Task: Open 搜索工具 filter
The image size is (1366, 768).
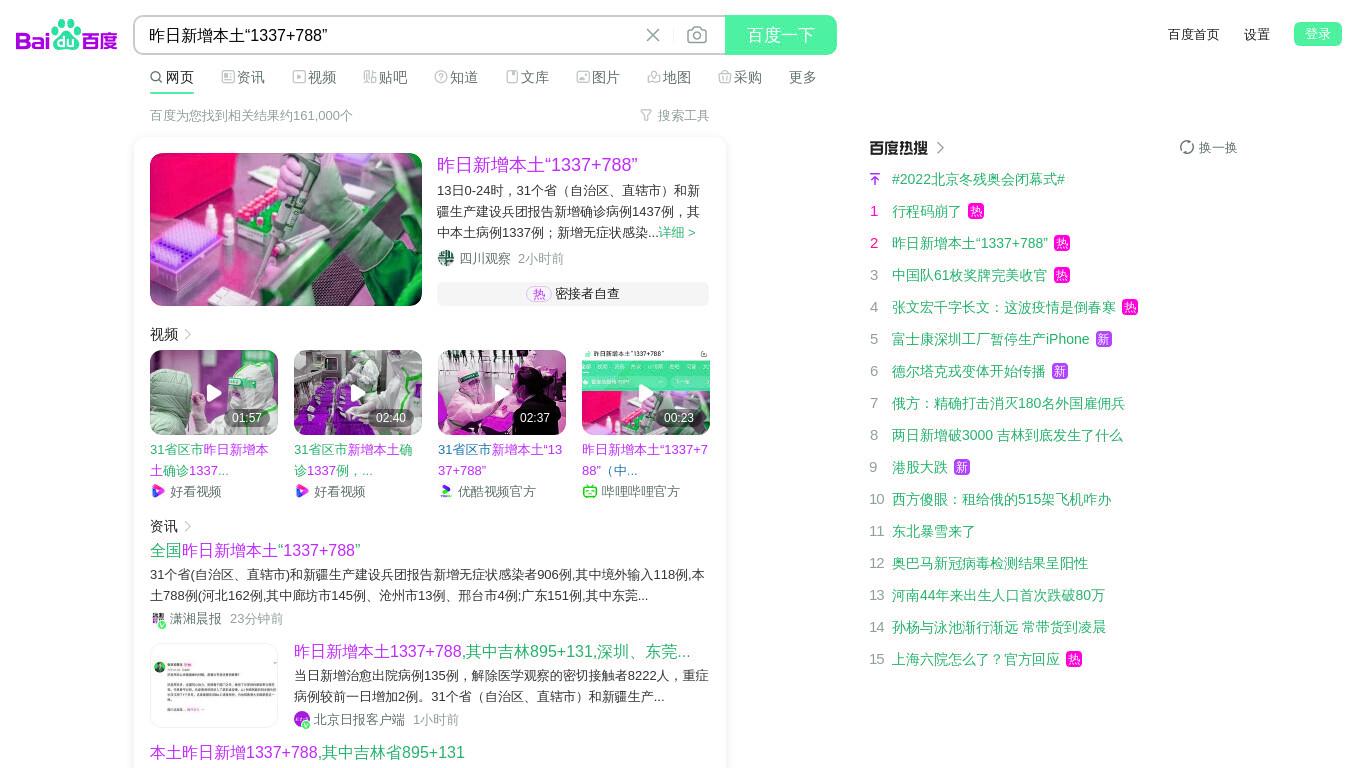Action: click(x=674, y=115)
